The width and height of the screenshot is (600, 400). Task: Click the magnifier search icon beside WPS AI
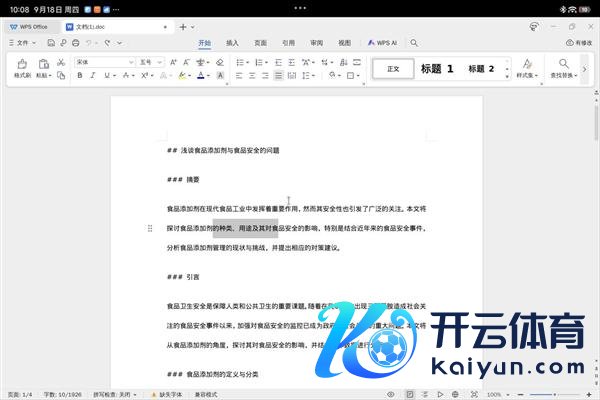tap(414, 43)
